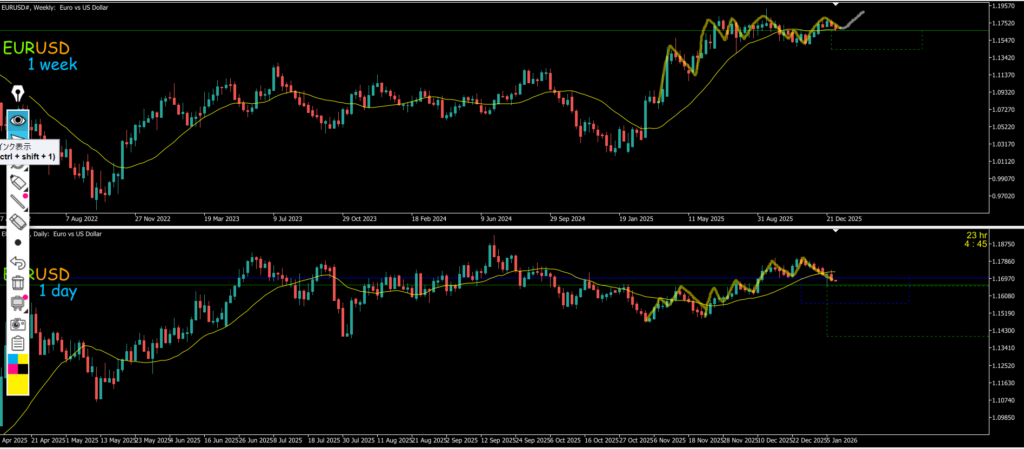The height and width of the screenshot is (449, 1024).
Task: Pick the cyan color in the palette
Action: click(x=13, y=359)
